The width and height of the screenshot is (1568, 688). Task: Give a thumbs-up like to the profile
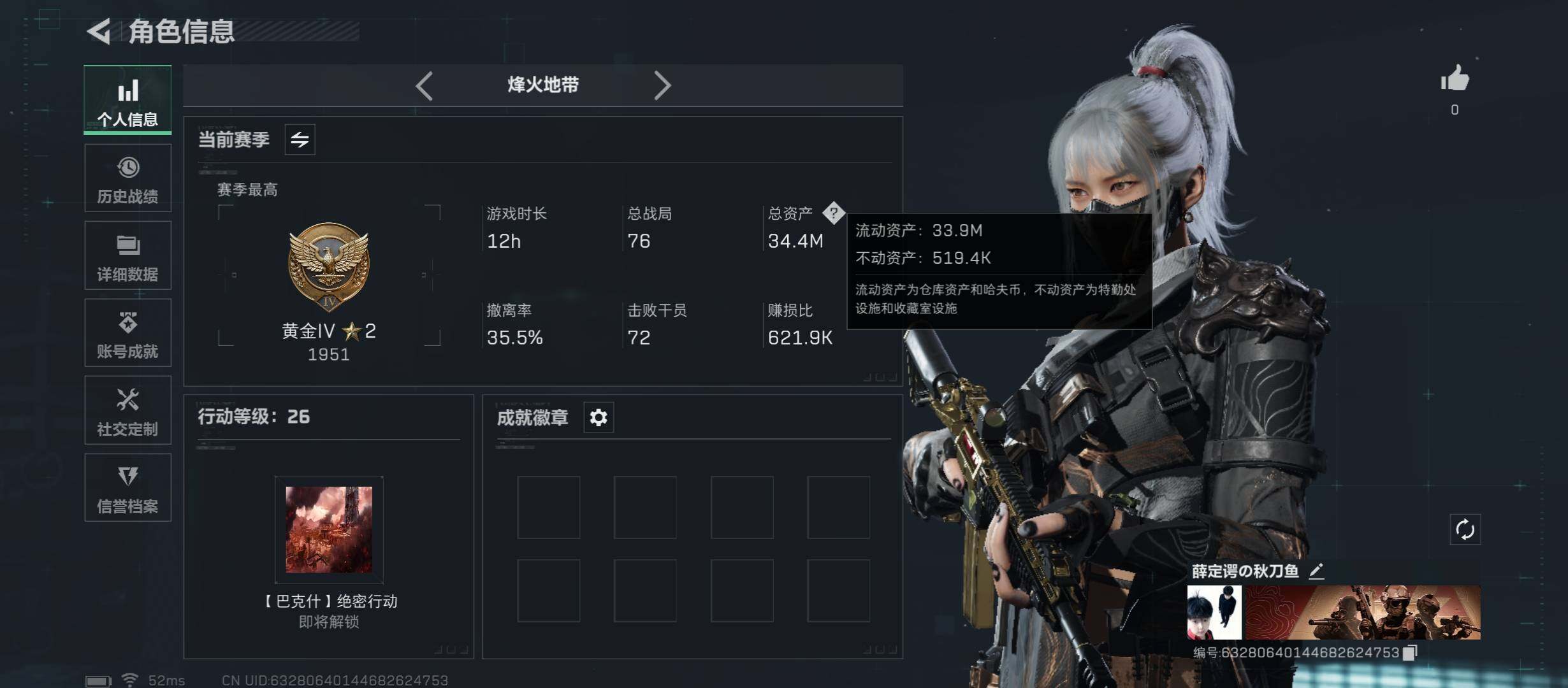click(x=1455, y=80)
